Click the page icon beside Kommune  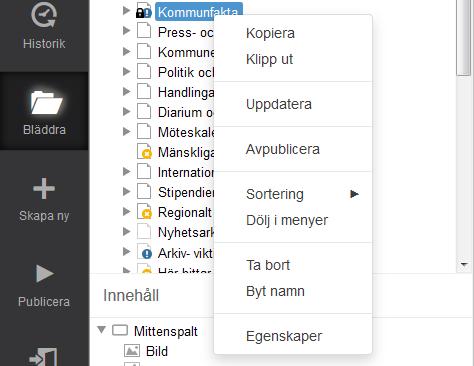144,52
